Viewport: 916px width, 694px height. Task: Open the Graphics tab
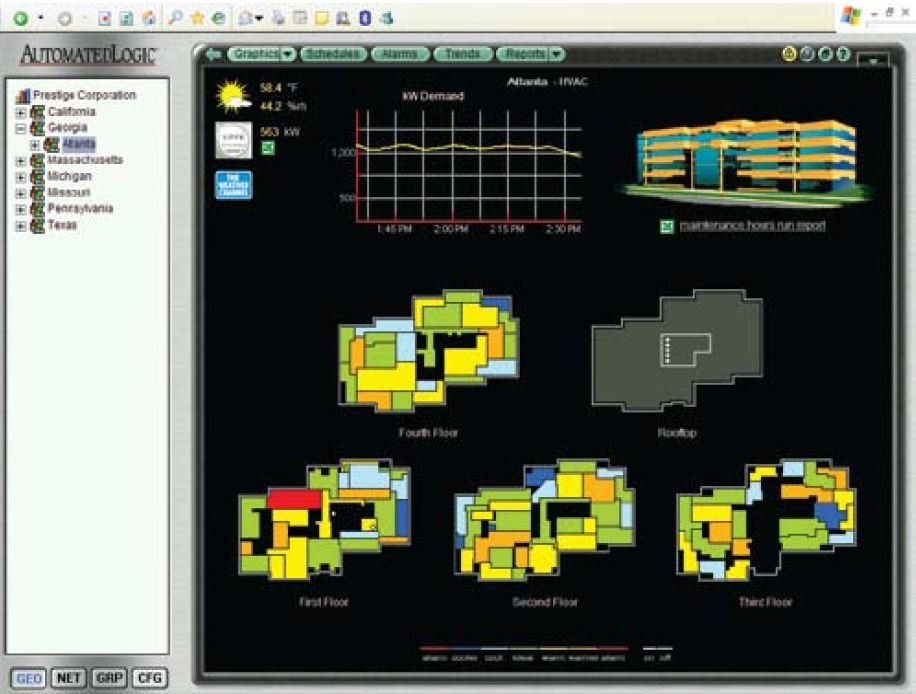(x=255, y=54)
